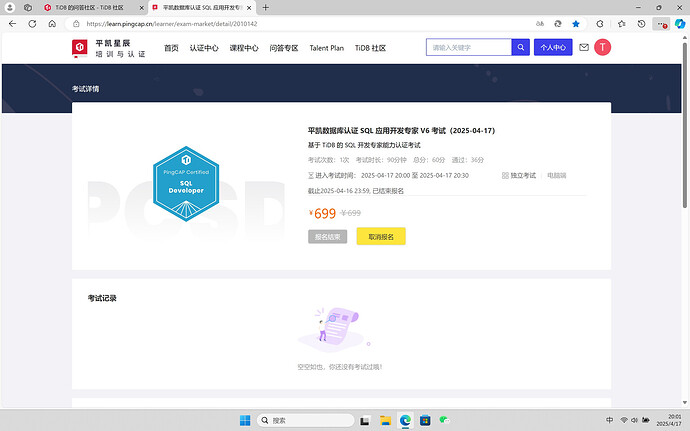
Task: Open the Windows Start menu
Action: pos(245,420)
